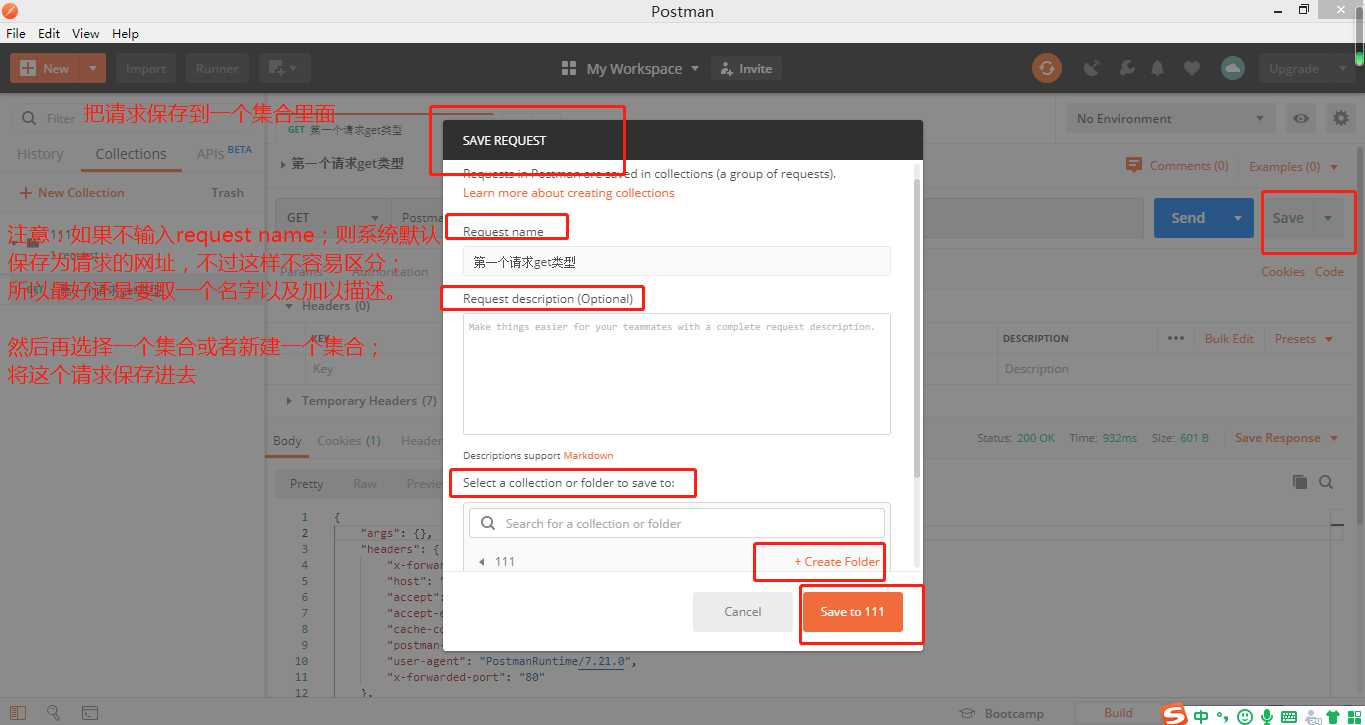Open the Send button dropdown arrow

pyautogui.click(x=1238, y=218)
